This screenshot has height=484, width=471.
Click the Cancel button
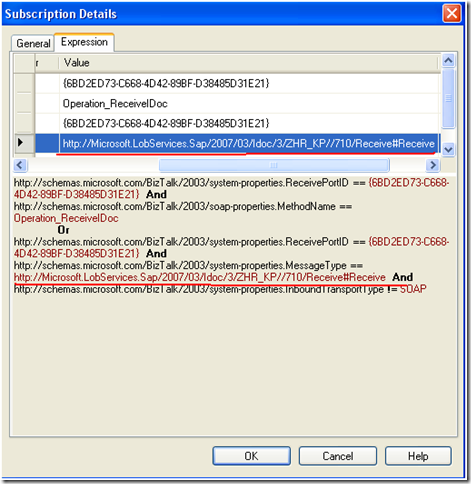(x=338, y=456)
